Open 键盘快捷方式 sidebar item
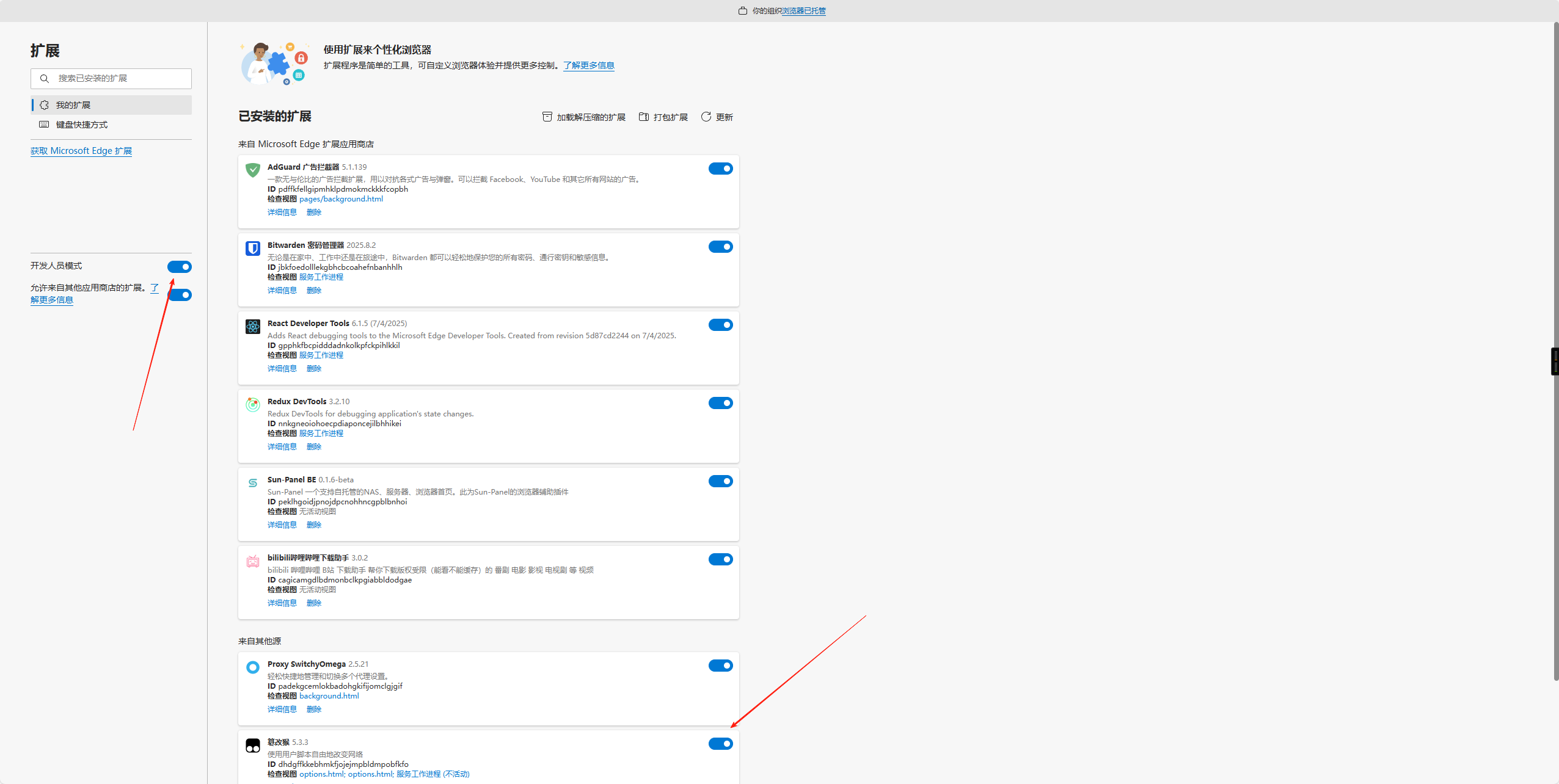Viewport: 1559px width, 784px height. pyautogui.click(x=111, y=125)
